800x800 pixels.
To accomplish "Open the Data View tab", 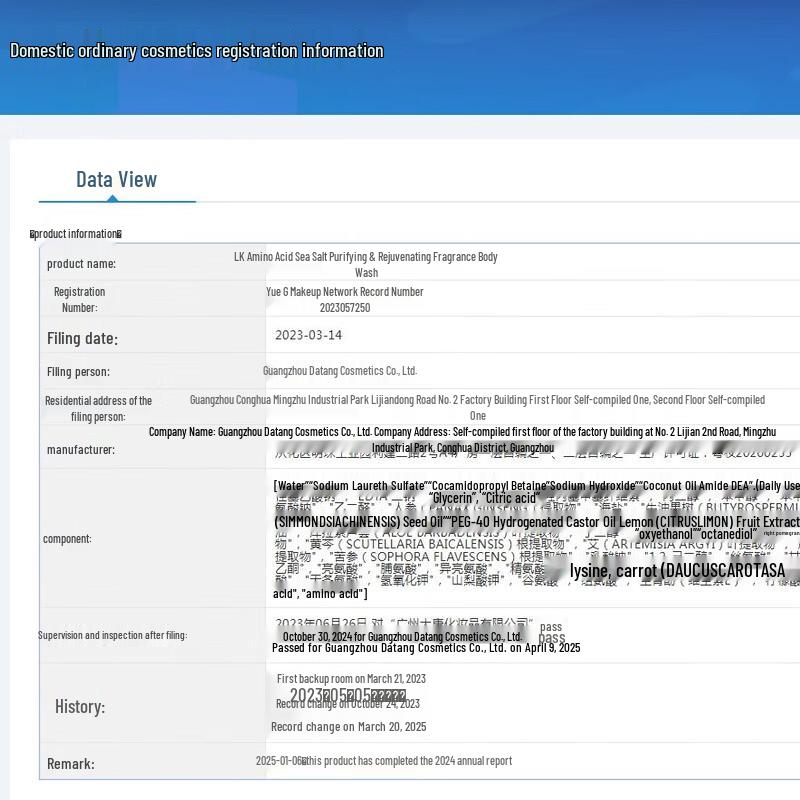I will [116, 180].
